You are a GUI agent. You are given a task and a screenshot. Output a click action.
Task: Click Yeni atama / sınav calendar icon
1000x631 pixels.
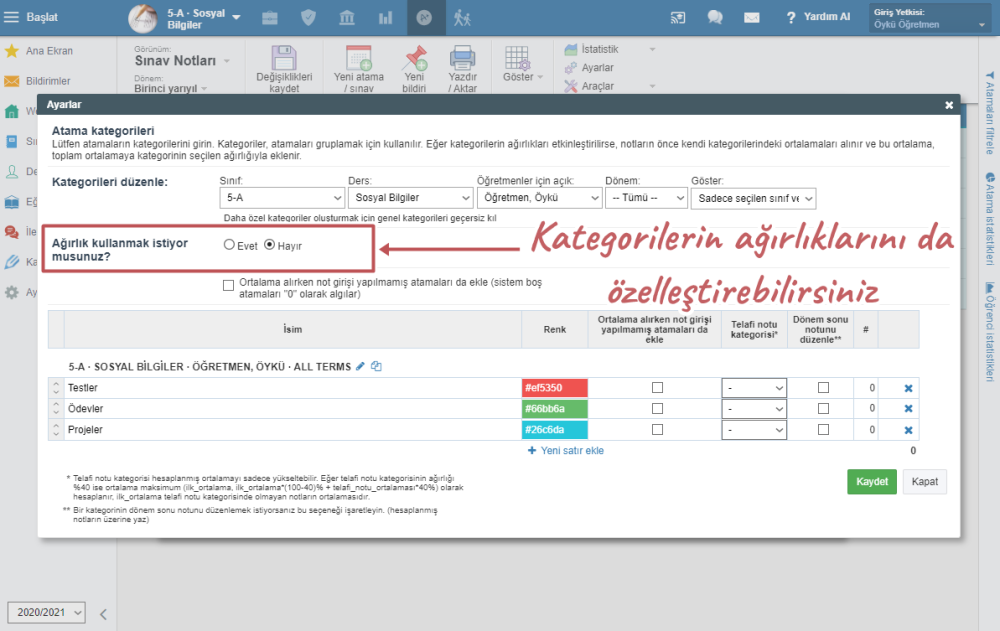[359, 58]
